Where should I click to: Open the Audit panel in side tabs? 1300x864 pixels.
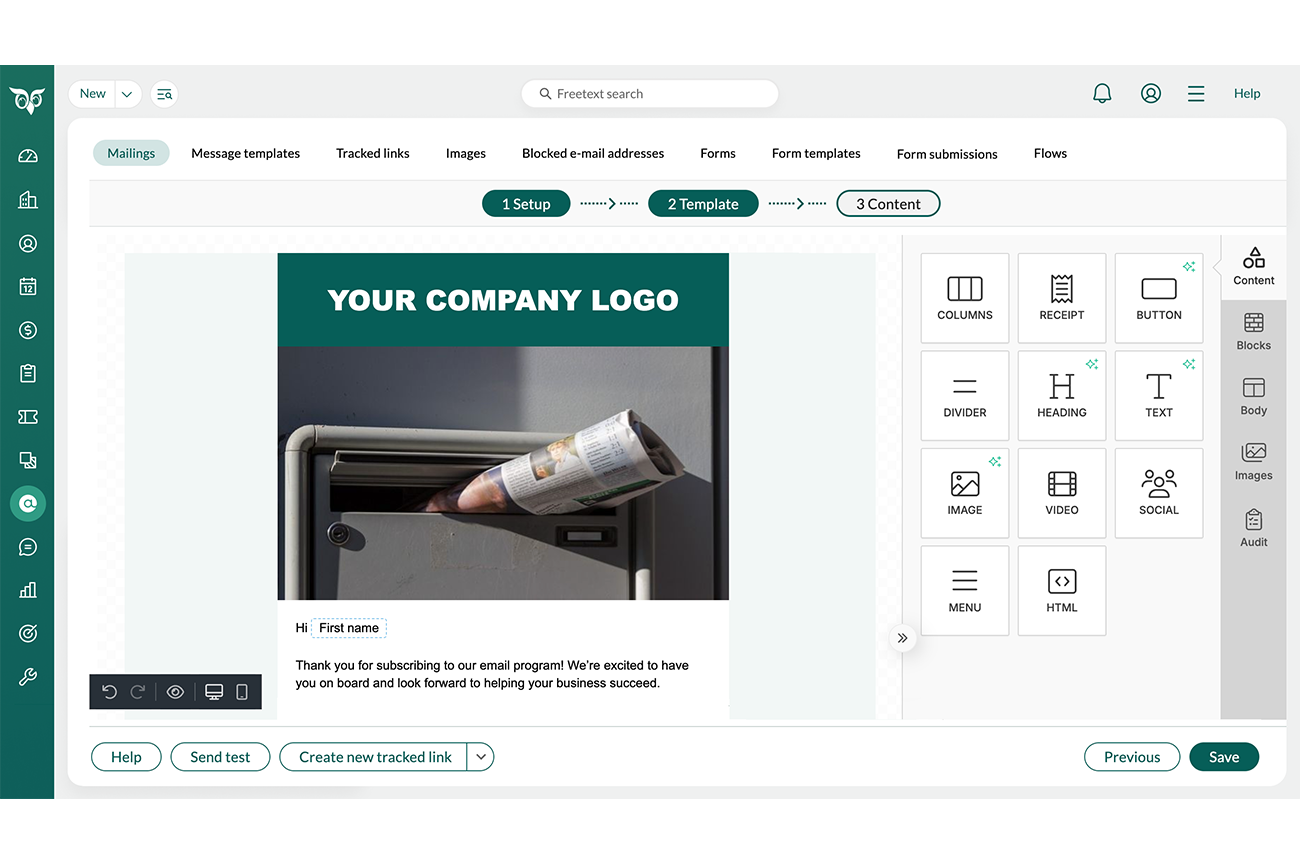click(x=1253, y=528)
